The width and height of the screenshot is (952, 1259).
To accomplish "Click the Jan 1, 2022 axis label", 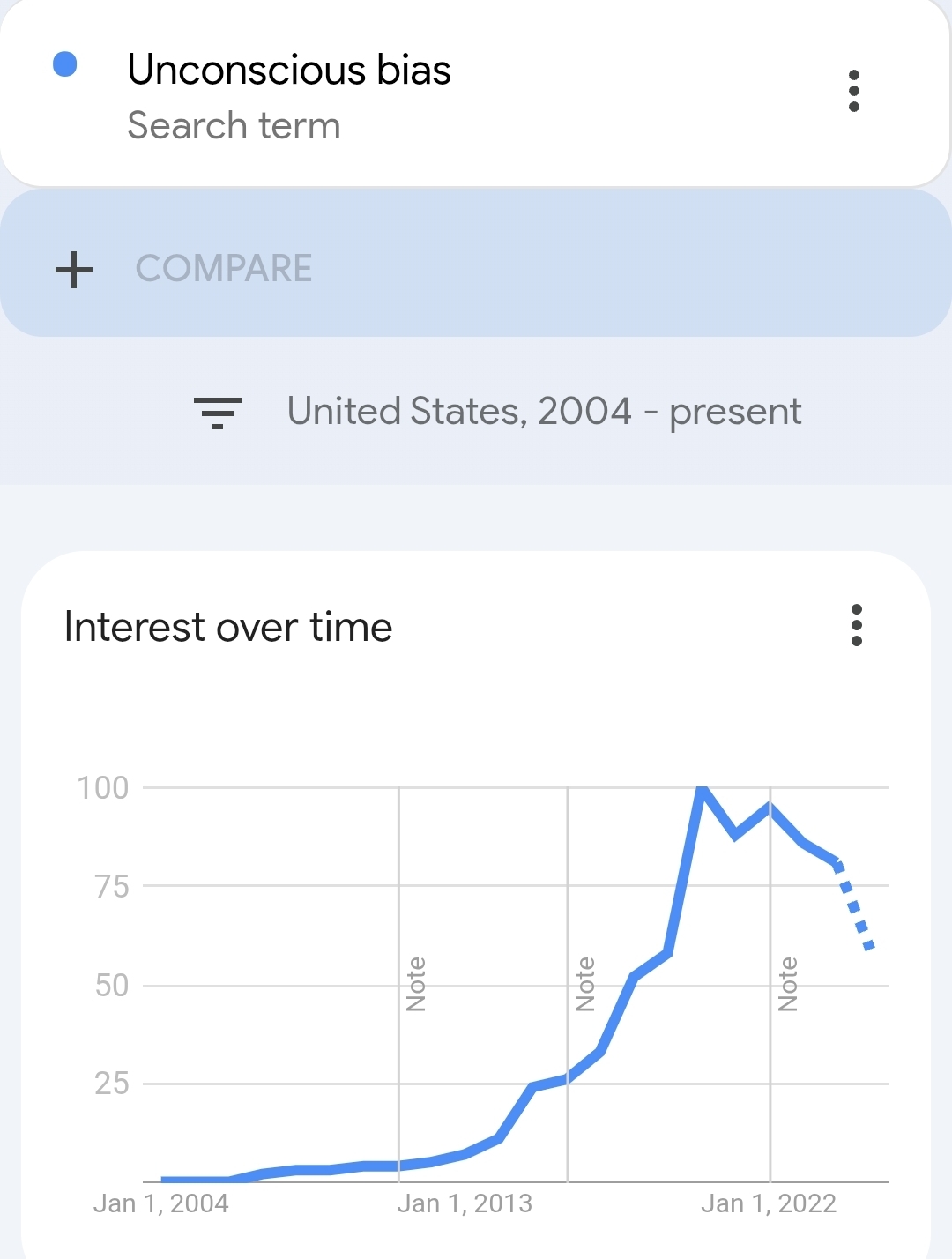I will tap(769, 1203).
